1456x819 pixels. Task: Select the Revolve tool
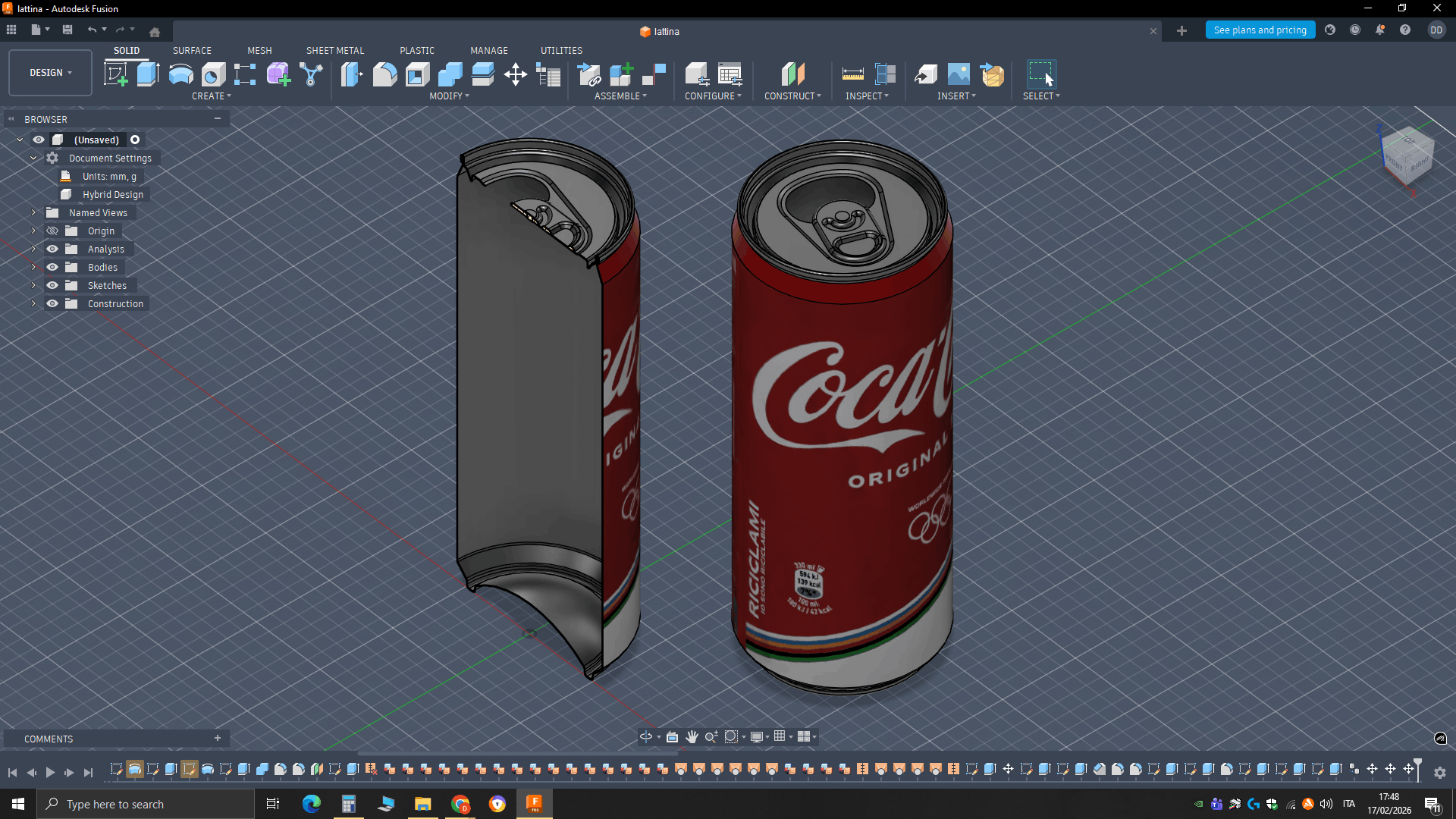(x=180, y=74)
